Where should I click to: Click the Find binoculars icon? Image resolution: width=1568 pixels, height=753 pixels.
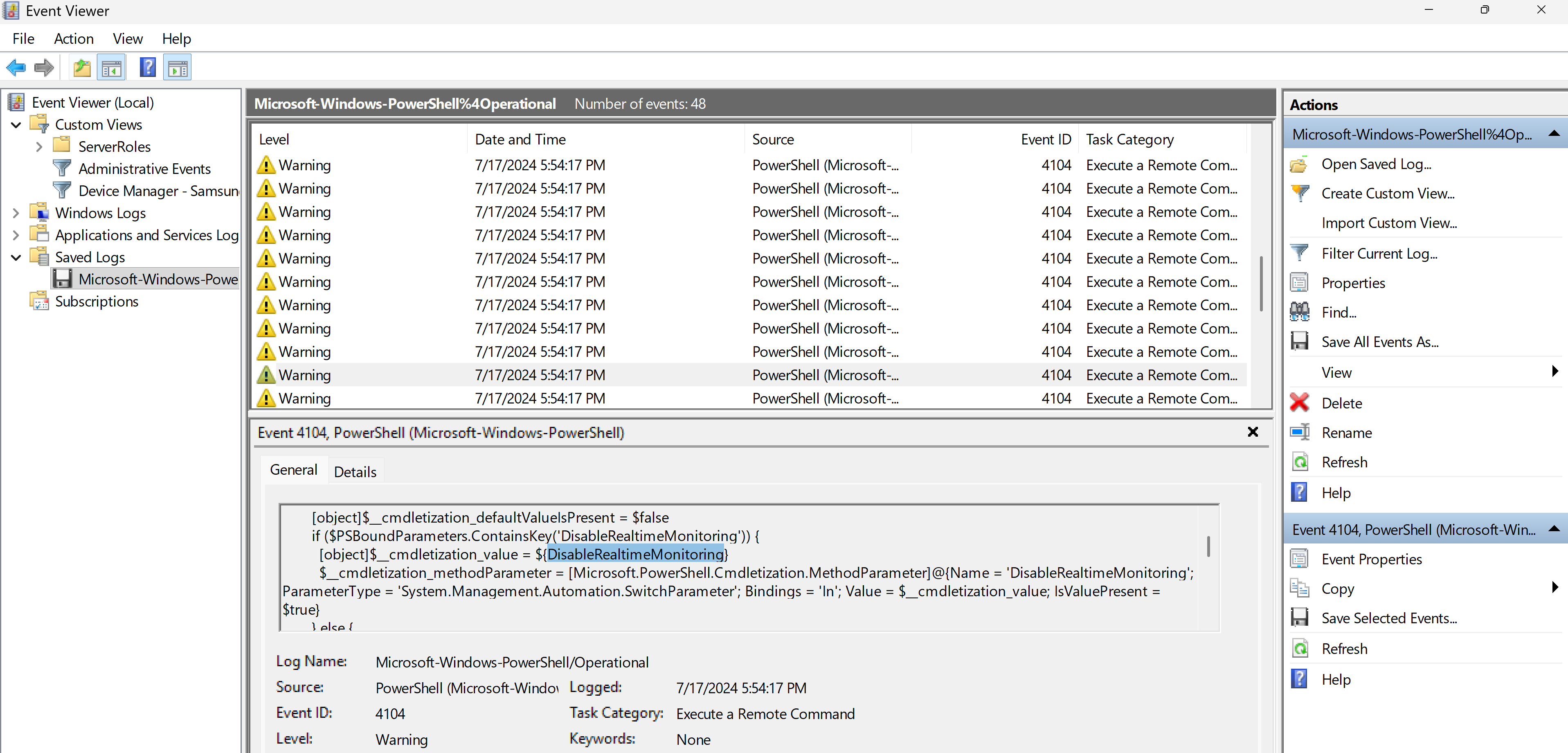click(x=1300, y=312)
